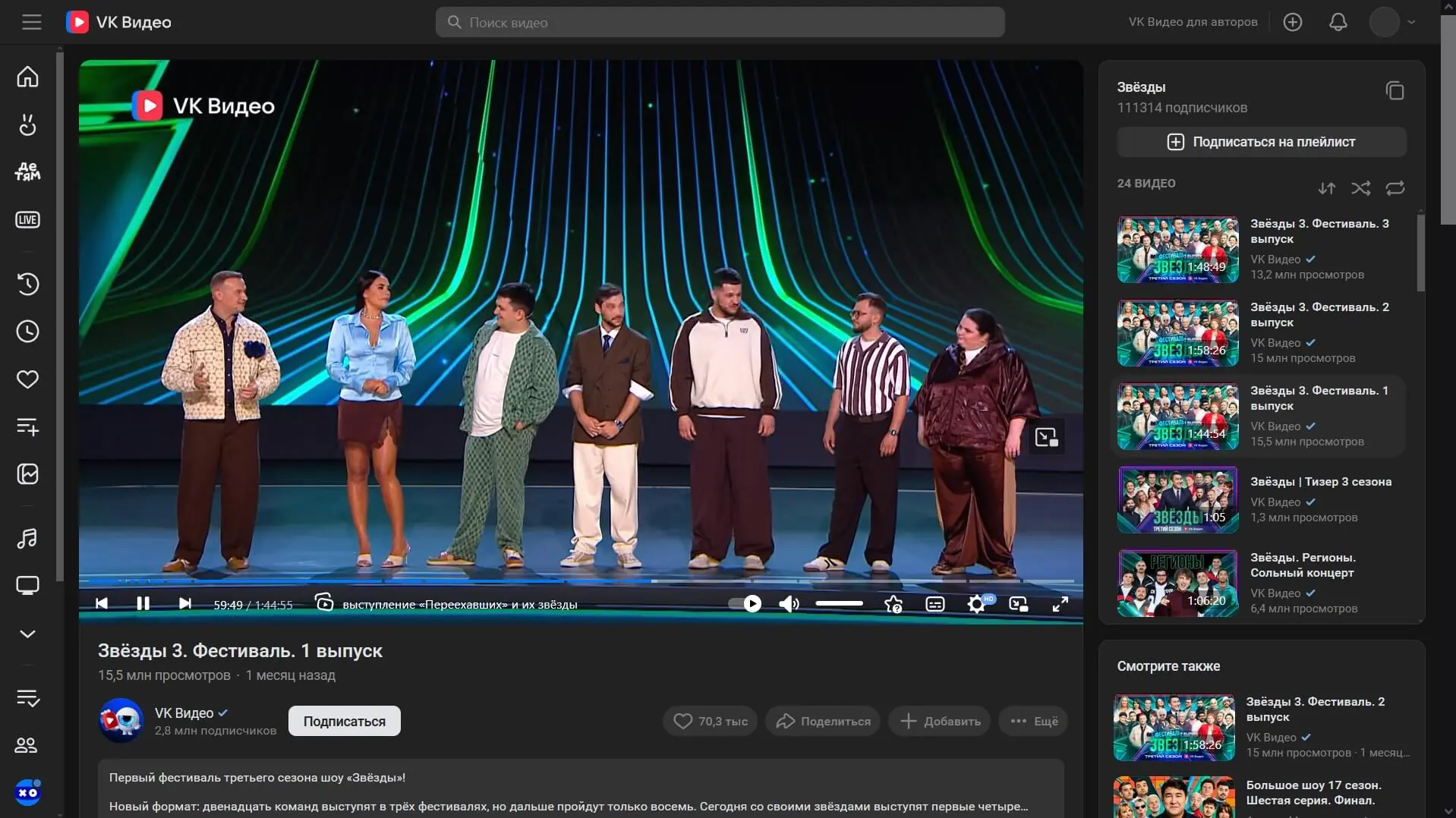Toggle playlist repeat
1456x818 pixels.
tap(1395, 188)
